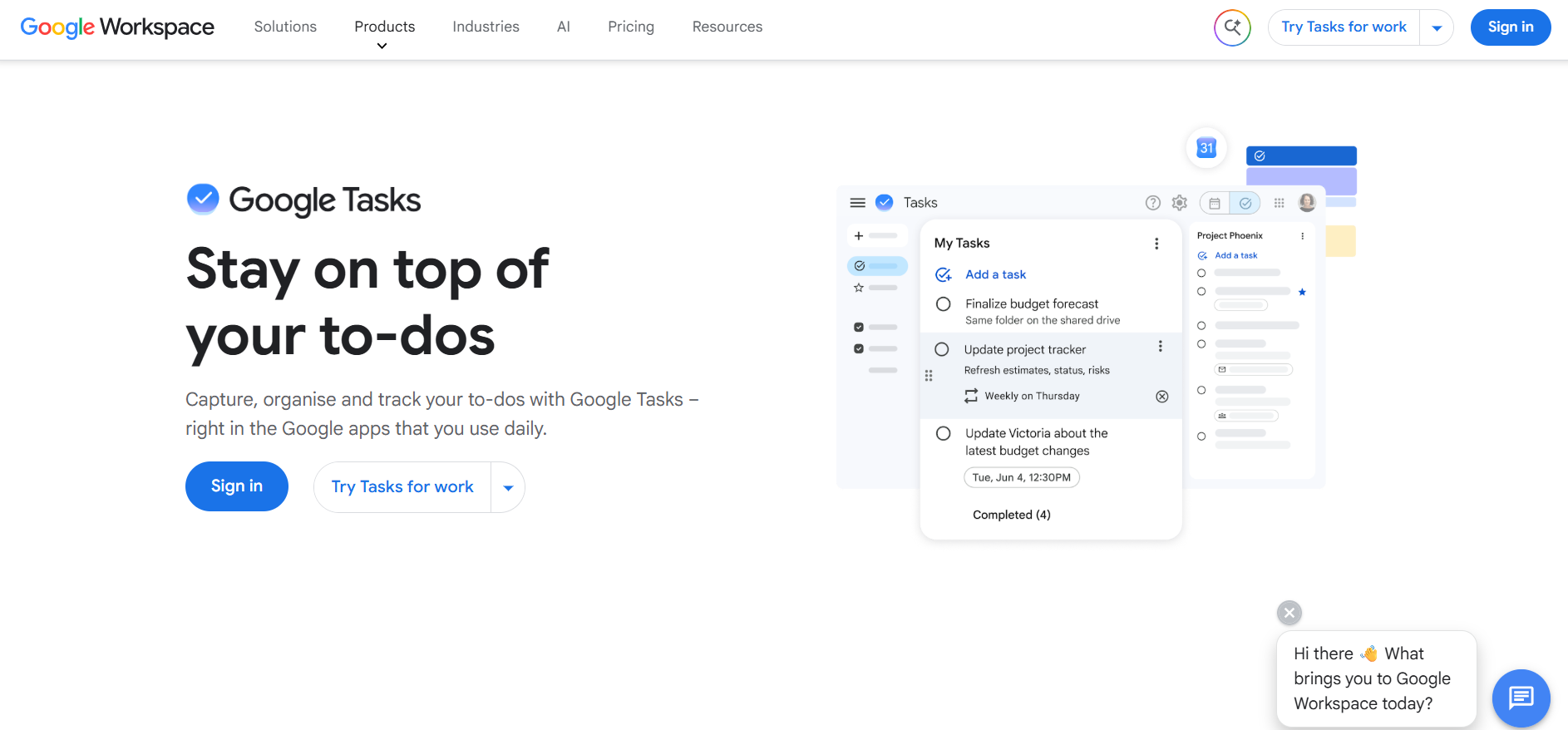
Task: Click the Tue, Jun 4, 12:30PM date chip
Action: click(x=1022, y=477)
